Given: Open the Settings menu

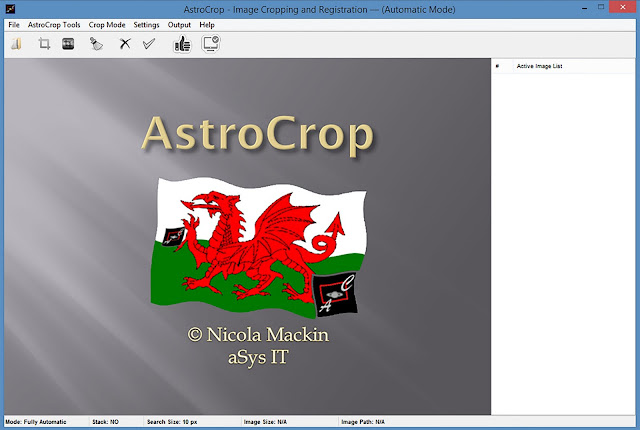Looking at the screenshot, I should pos(147,25).
